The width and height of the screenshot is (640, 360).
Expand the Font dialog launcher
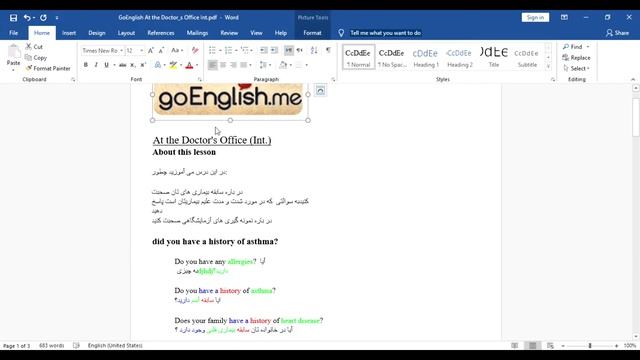coord(200,80)
